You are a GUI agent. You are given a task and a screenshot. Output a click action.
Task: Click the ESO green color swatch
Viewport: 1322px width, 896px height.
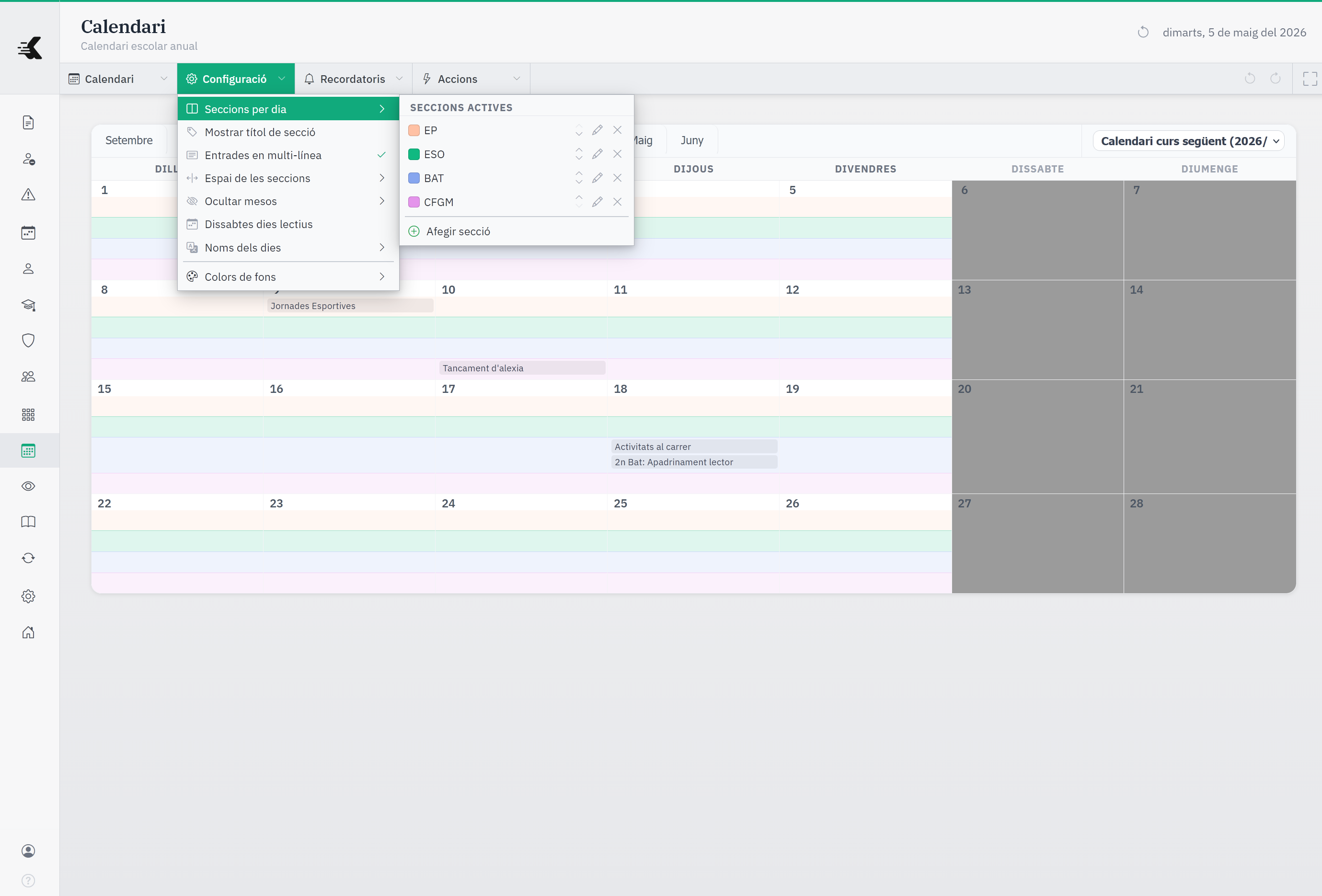[414, 154]
